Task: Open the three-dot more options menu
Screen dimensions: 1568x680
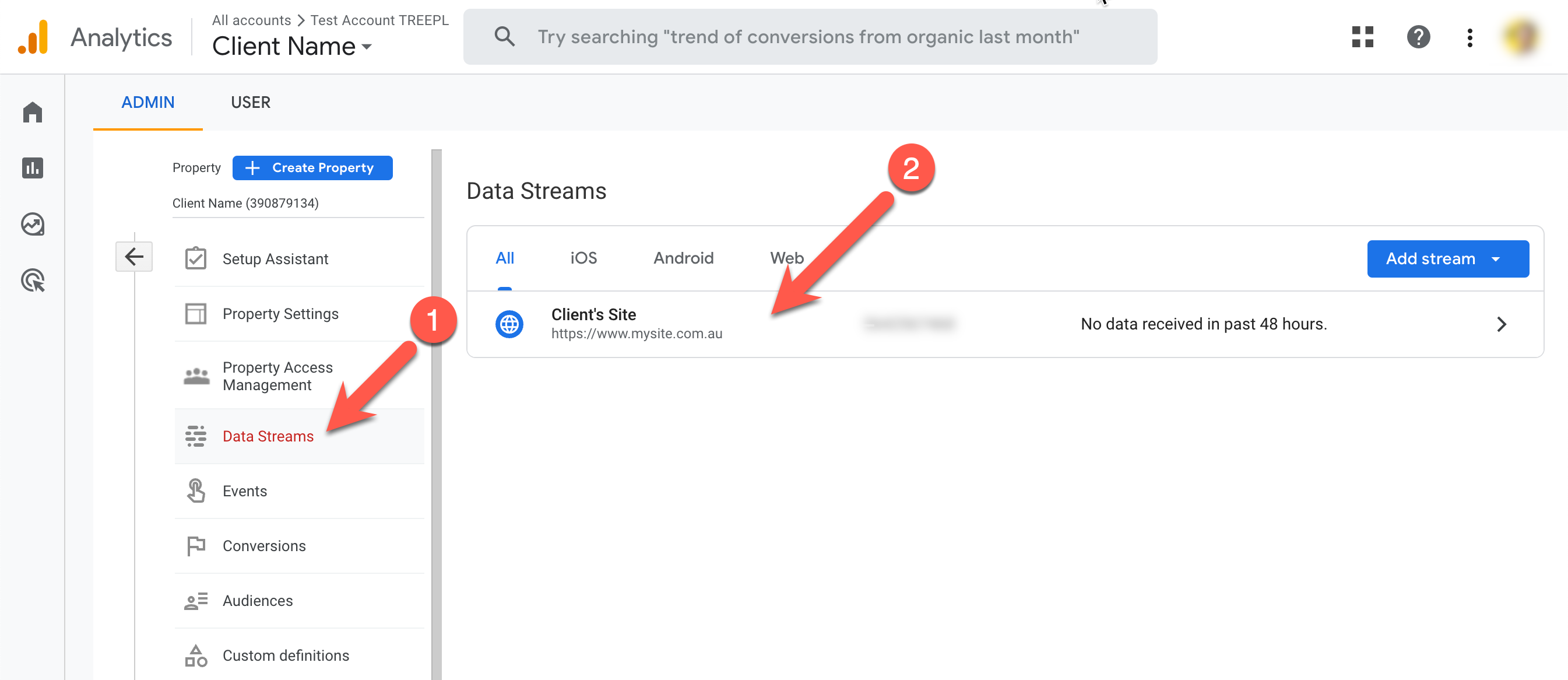Action: (1469, 37)
